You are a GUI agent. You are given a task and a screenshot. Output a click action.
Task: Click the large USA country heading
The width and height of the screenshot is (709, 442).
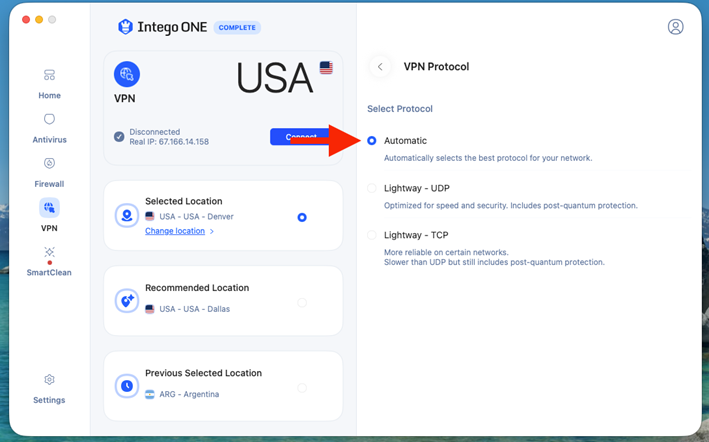274,78
